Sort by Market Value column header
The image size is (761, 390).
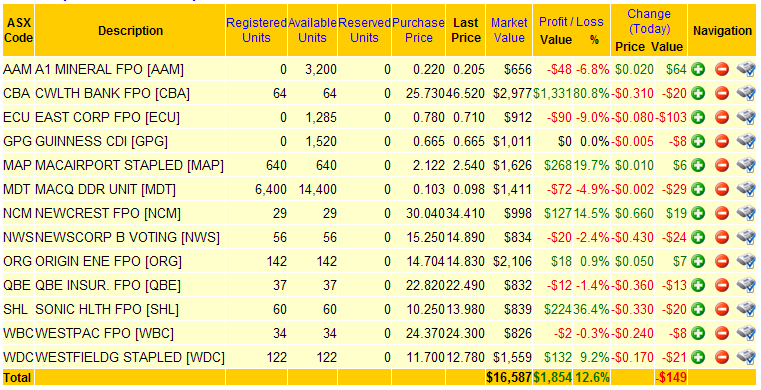(x=509, y=30)
